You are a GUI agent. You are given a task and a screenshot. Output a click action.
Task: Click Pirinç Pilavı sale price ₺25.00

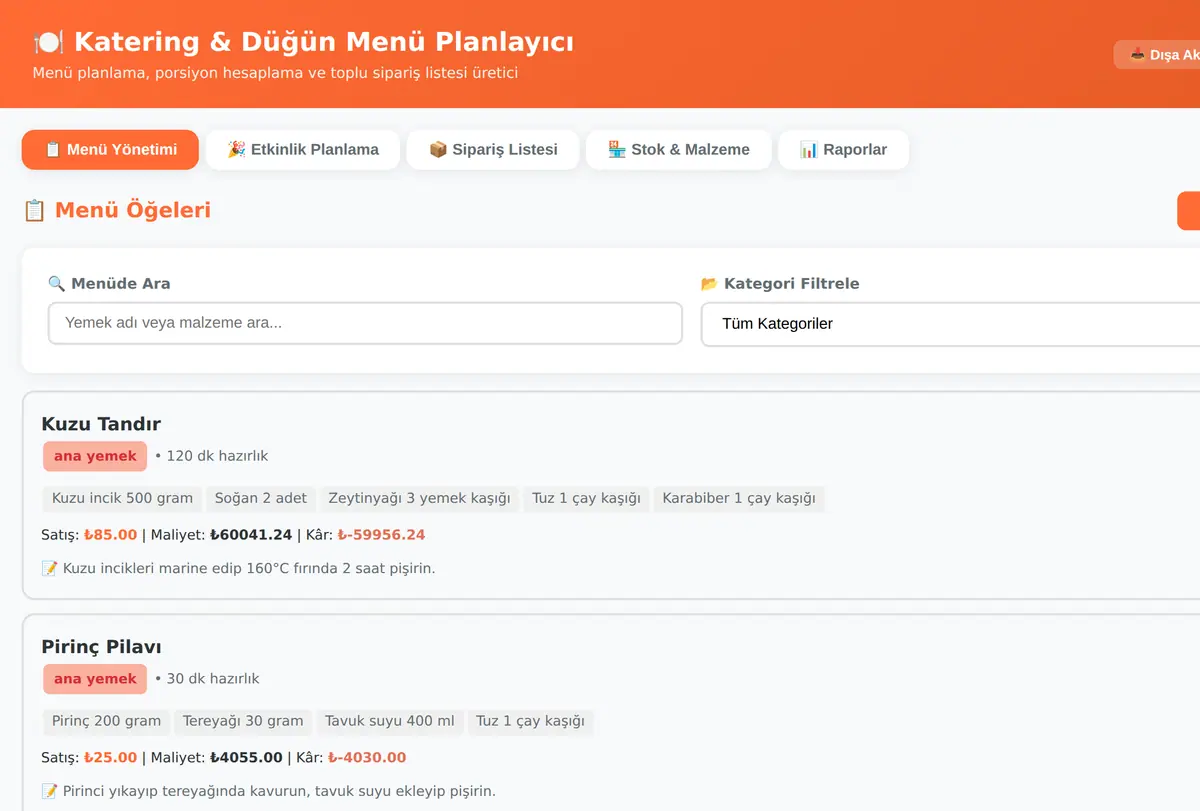pyautogui.click(x=110, y=758)
